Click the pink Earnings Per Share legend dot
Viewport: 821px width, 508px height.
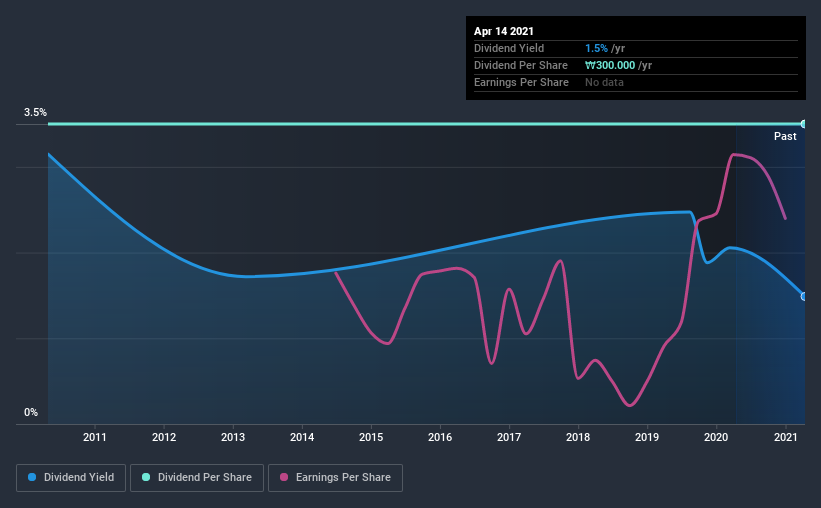tap(284, 477)
